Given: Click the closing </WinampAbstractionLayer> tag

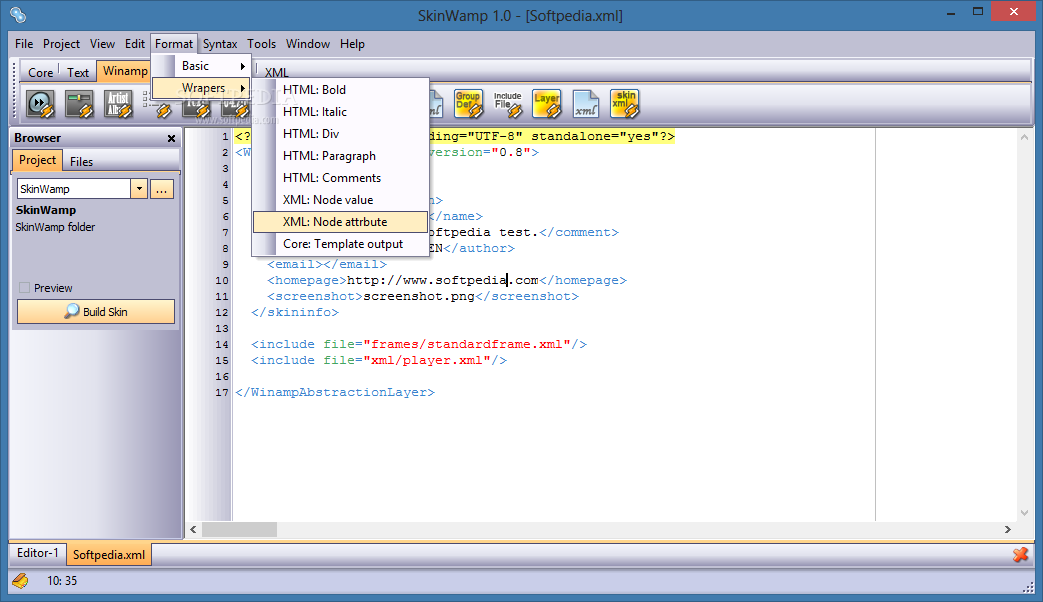Looking at the screenshot, I should point(335,392).
